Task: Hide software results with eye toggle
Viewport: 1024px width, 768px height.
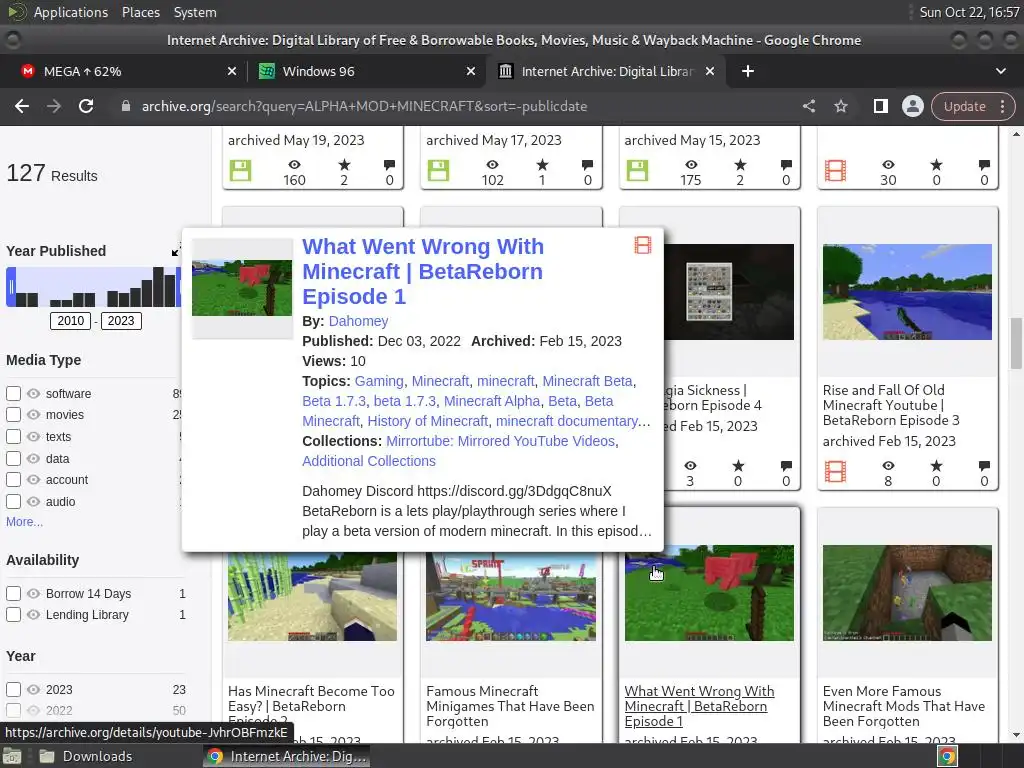Action: point(33,393)
